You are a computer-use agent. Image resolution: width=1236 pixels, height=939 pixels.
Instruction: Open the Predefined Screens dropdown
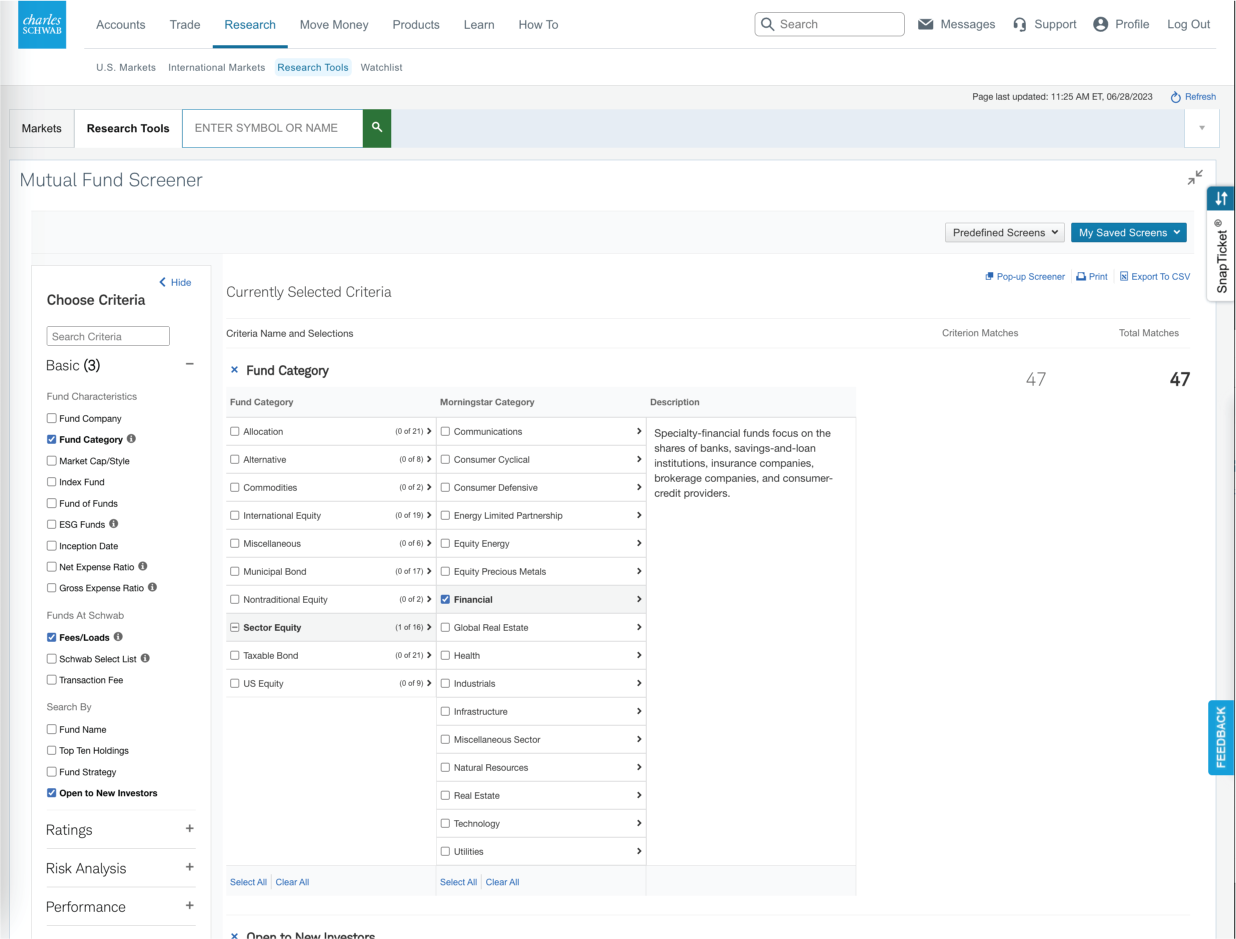click(x=1005, y=232)
